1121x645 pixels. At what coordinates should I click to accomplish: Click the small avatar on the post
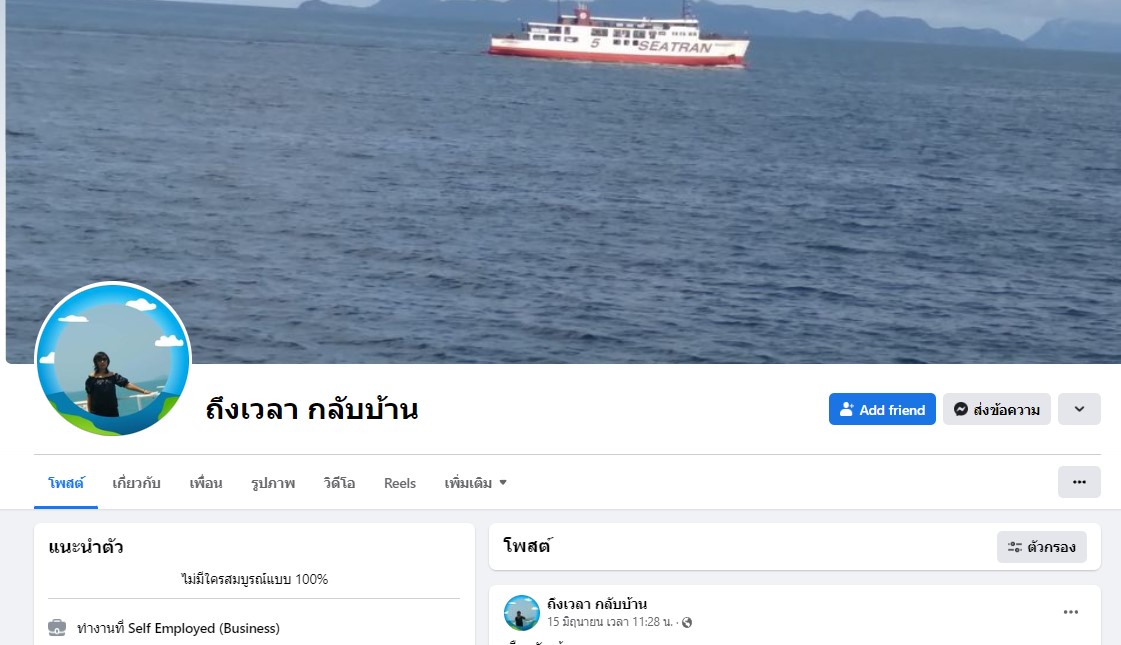521,613
